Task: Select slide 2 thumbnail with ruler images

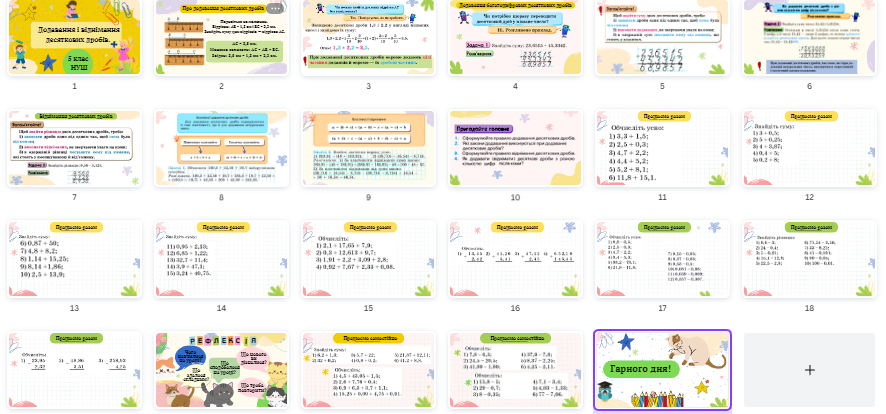Action: (x=221, y=37)
